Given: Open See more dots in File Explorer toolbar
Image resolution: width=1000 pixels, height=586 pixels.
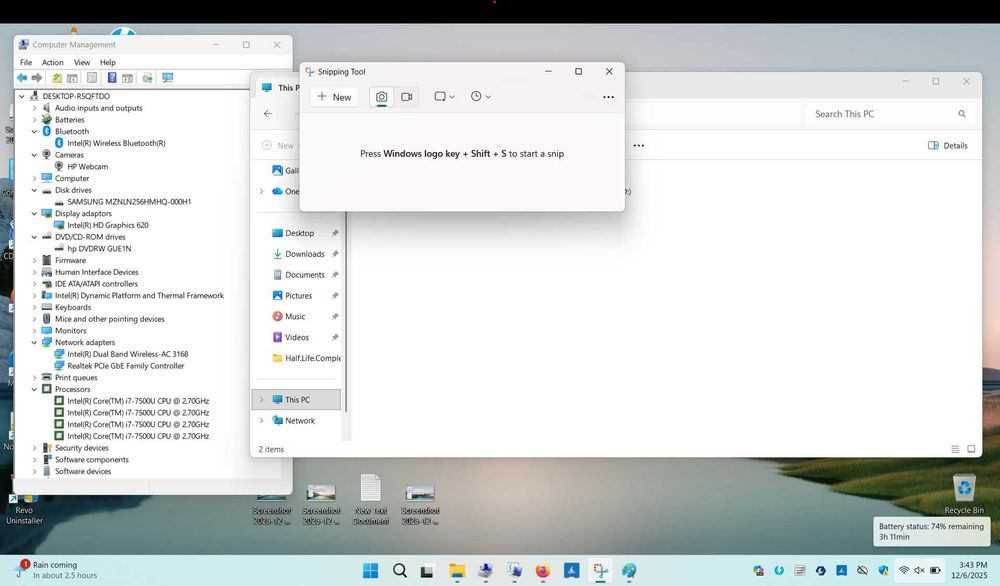Looking at the screenshot, I should [638, 145].
